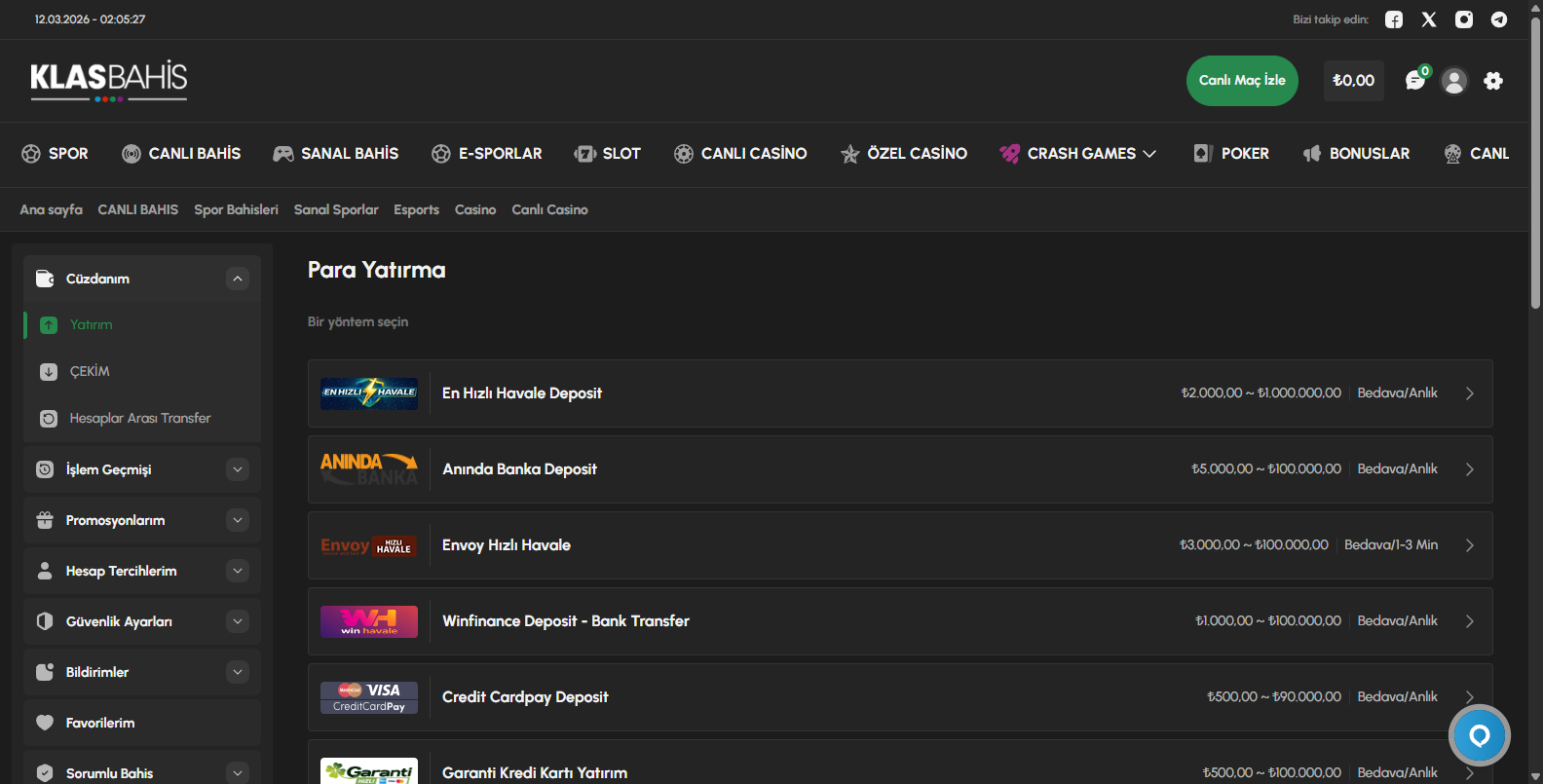Screen dimensions: 1543x784
Task: Select the ÇEKİM withdrawal link
Action: (x=90, y=372)
